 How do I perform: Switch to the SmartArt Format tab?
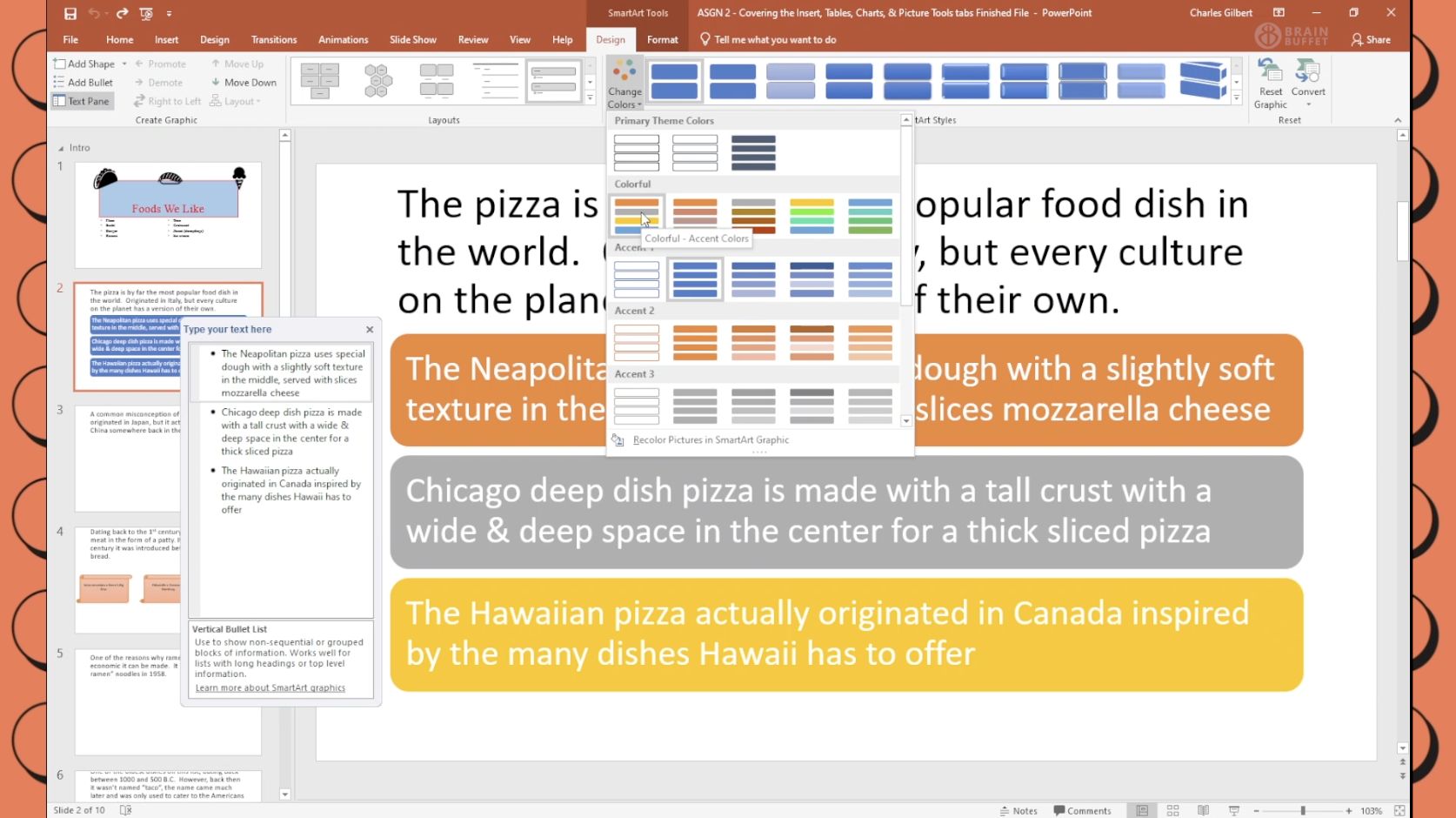(x=662, y=40)
